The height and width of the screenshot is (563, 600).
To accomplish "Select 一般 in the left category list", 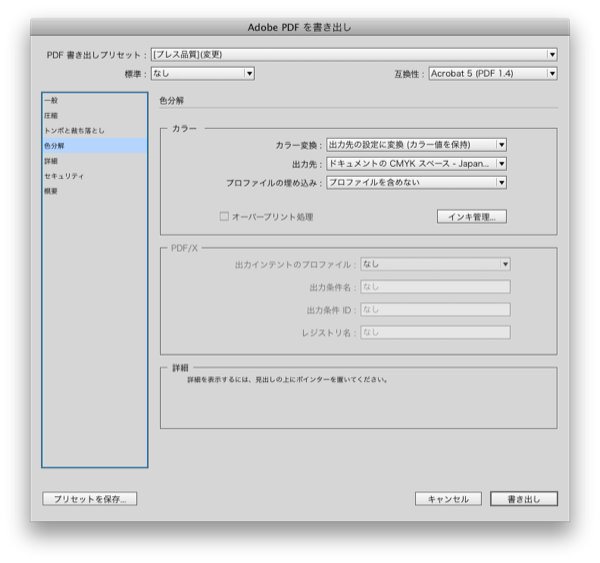I will click(x=50, y=101).
